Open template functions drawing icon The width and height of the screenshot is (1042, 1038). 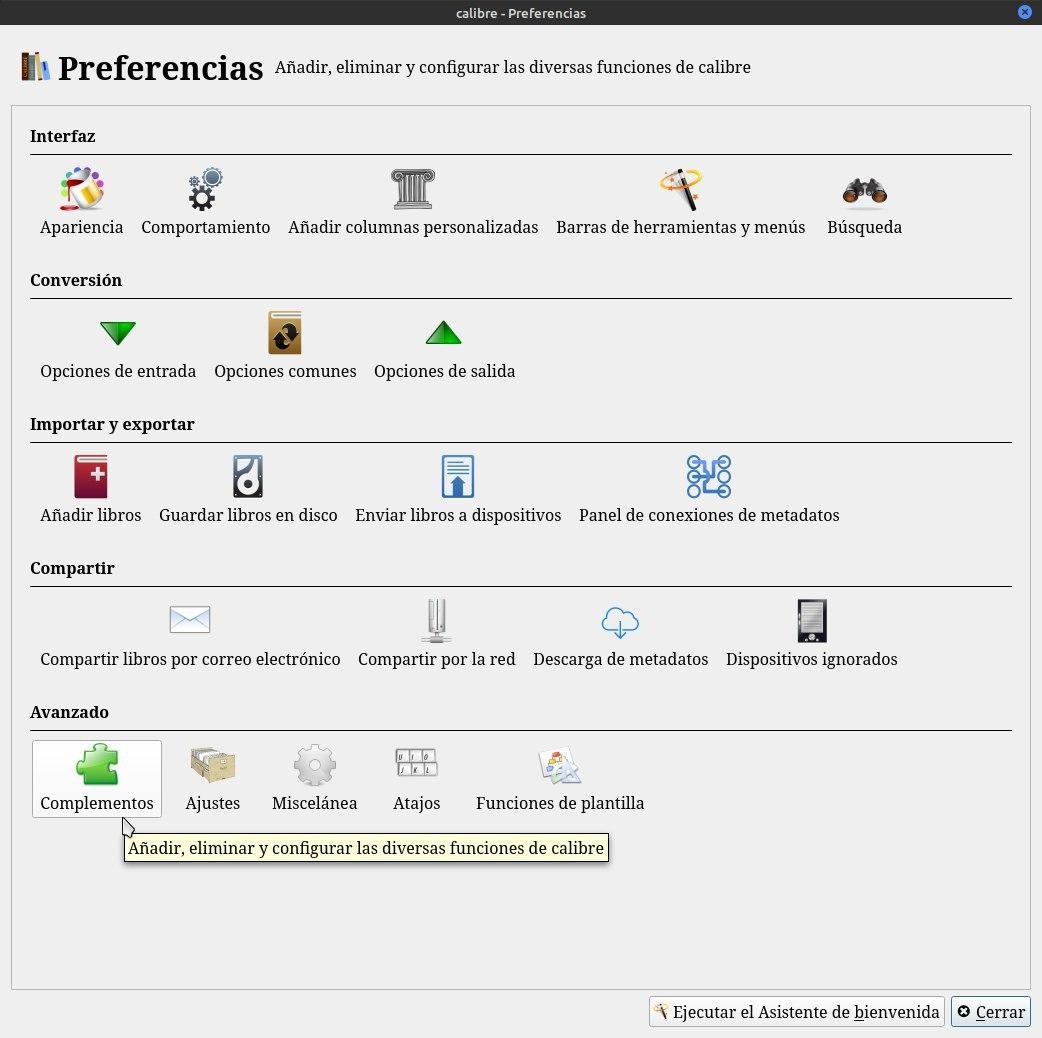tap(560, 765)
